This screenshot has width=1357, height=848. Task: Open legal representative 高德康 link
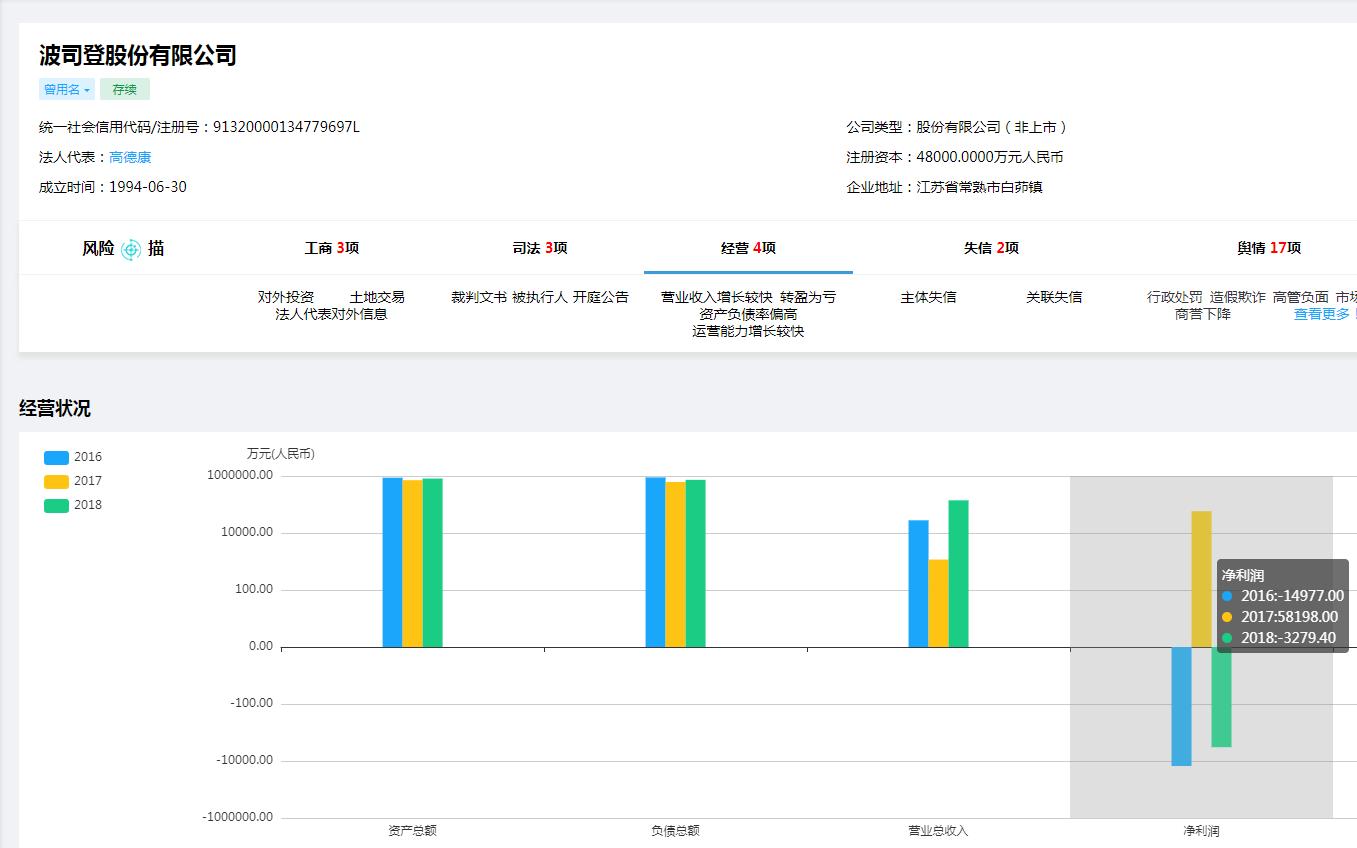tap(130, 157)
